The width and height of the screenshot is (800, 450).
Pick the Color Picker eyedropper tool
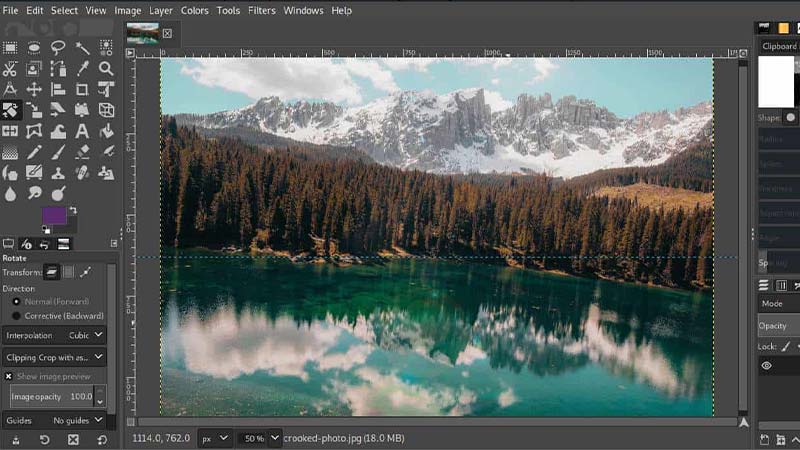(82, 68)
